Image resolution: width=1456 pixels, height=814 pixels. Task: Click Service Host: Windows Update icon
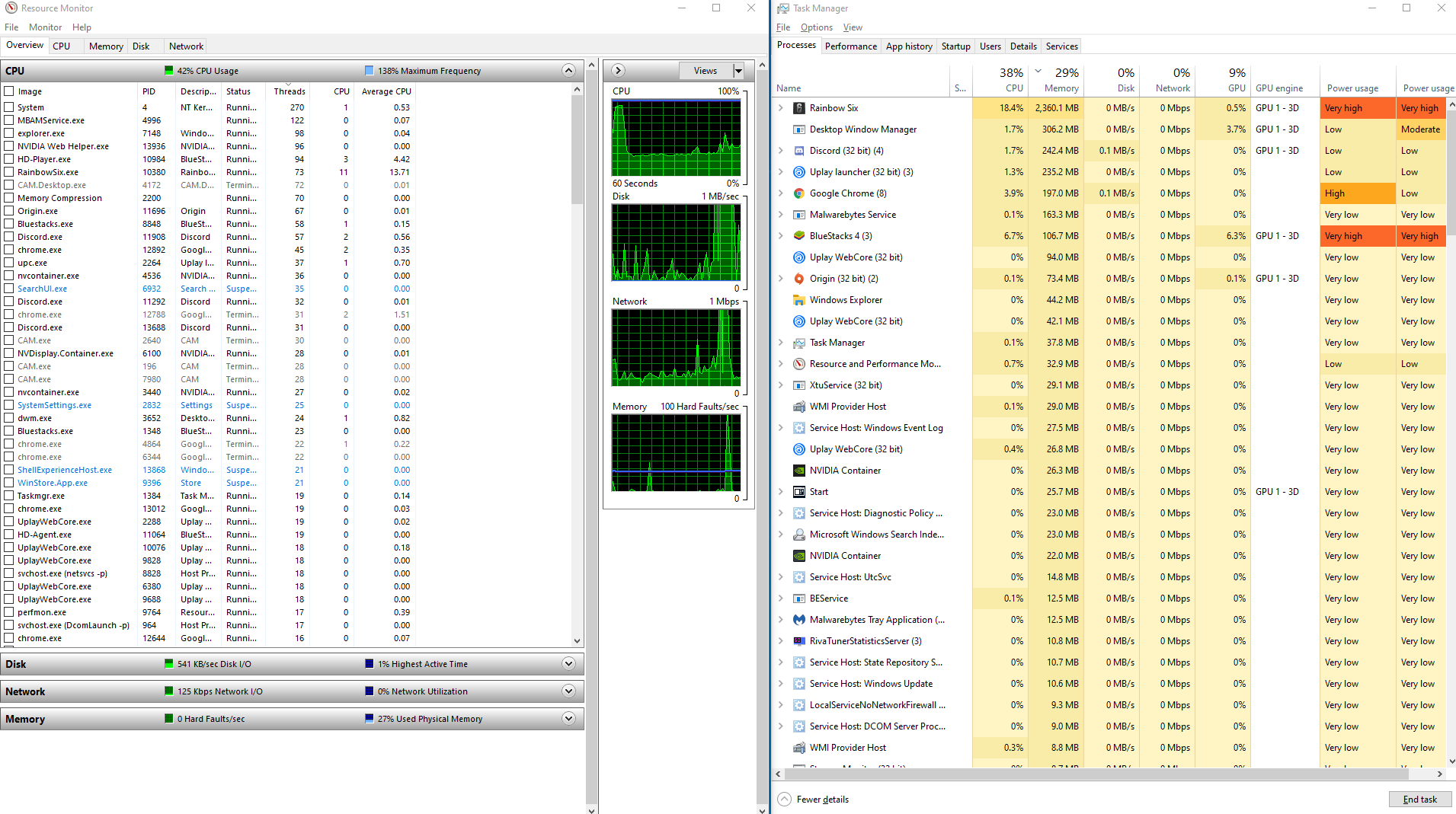pos(798,684)
